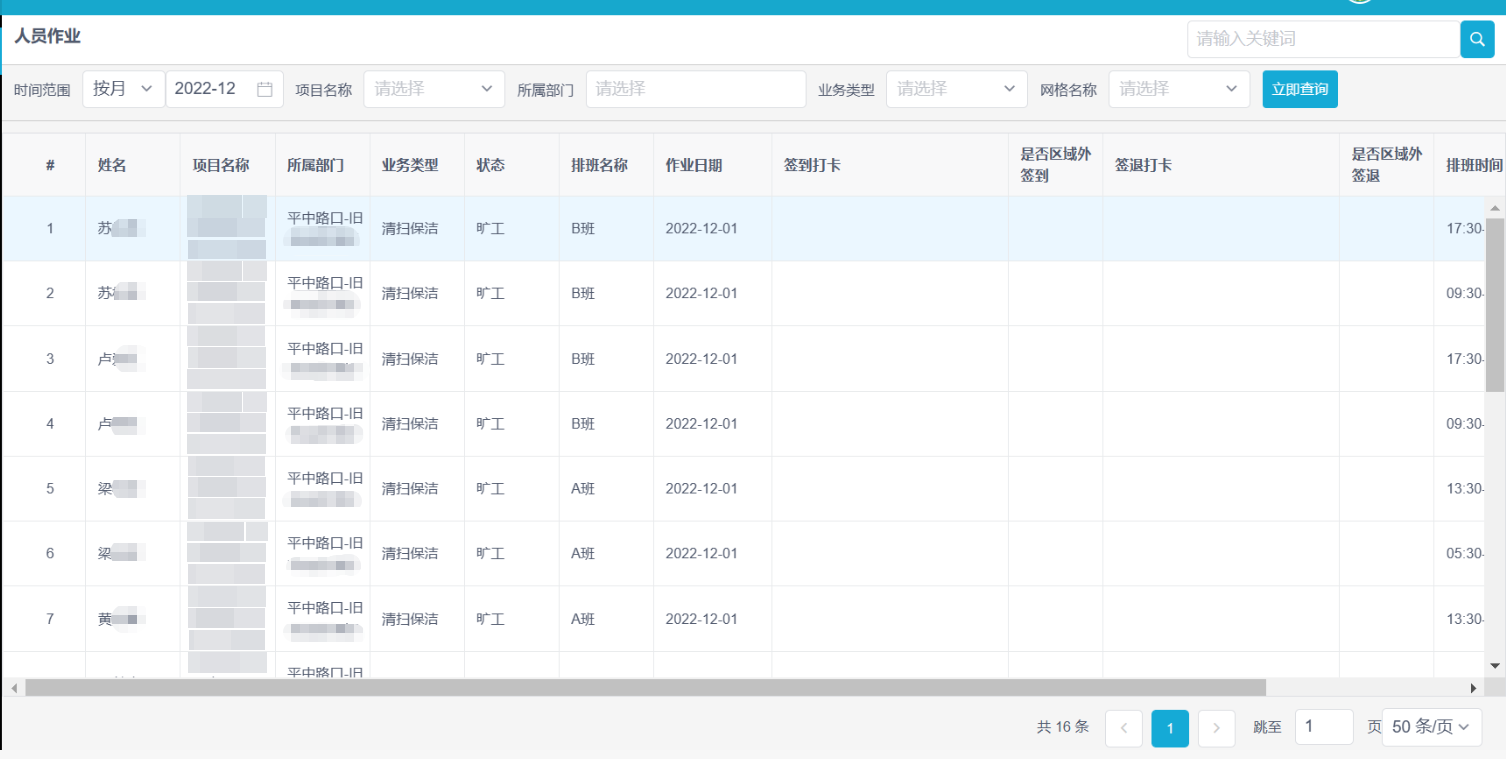Go to next page arrow
1506x759 pixels.
pyautogui.click(x=1216, y=728)
